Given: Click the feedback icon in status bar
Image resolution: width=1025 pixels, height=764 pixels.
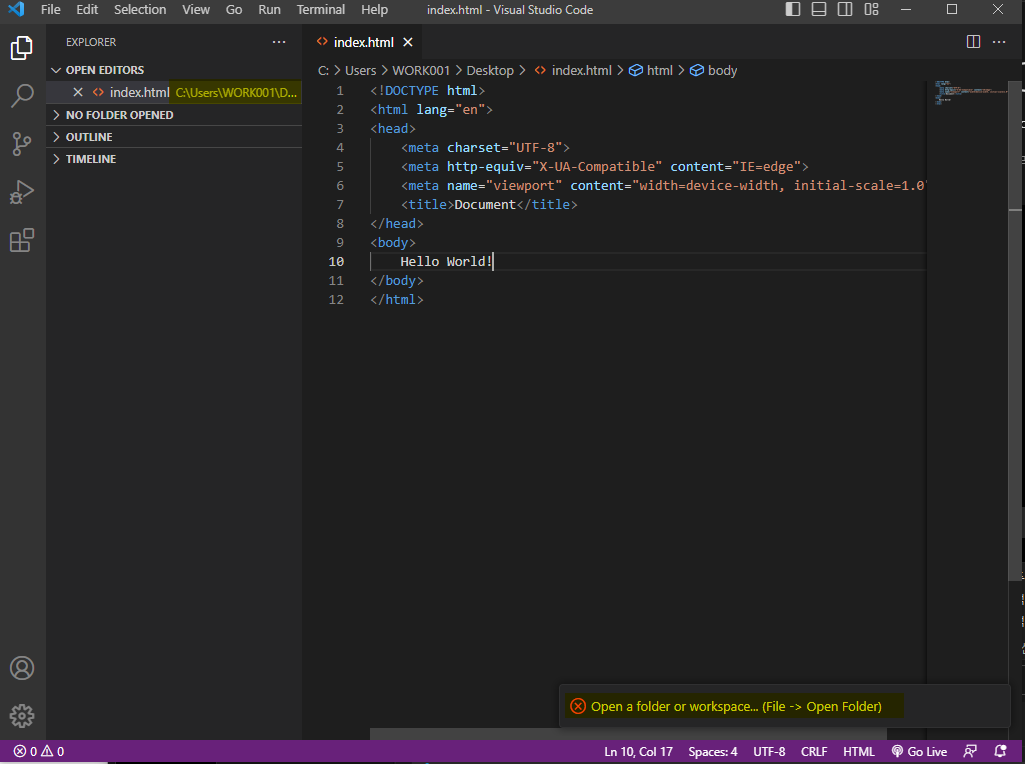Looking at the screenshot, I should [970, 752].
